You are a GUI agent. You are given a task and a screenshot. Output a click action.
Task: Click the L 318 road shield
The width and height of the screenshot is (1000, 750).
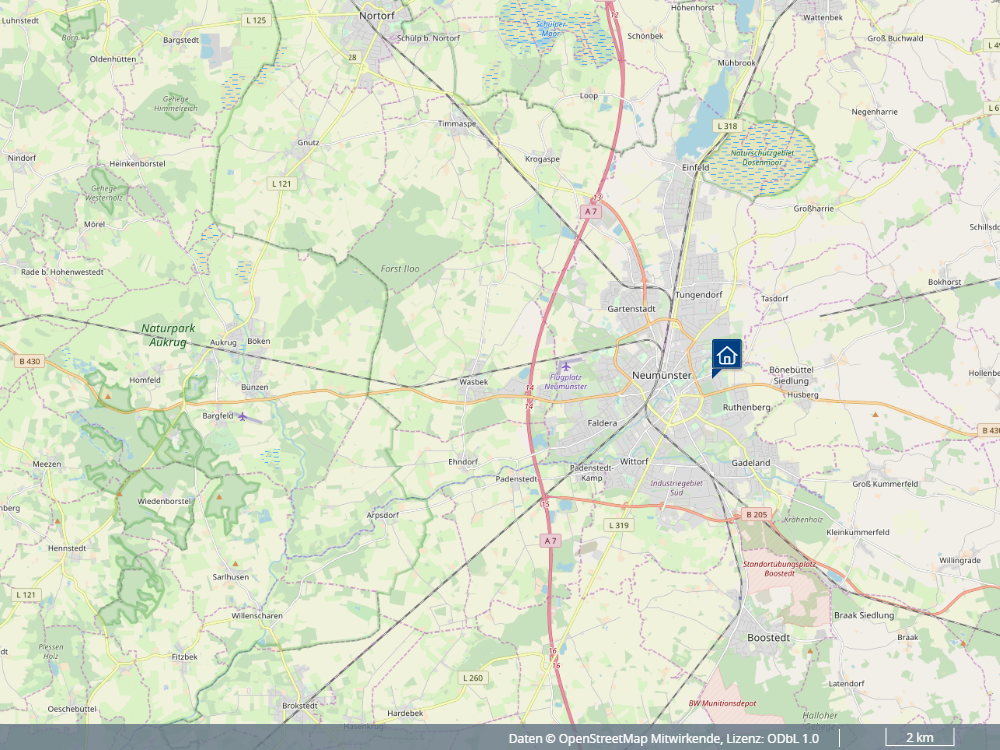[x=727, y=126]
